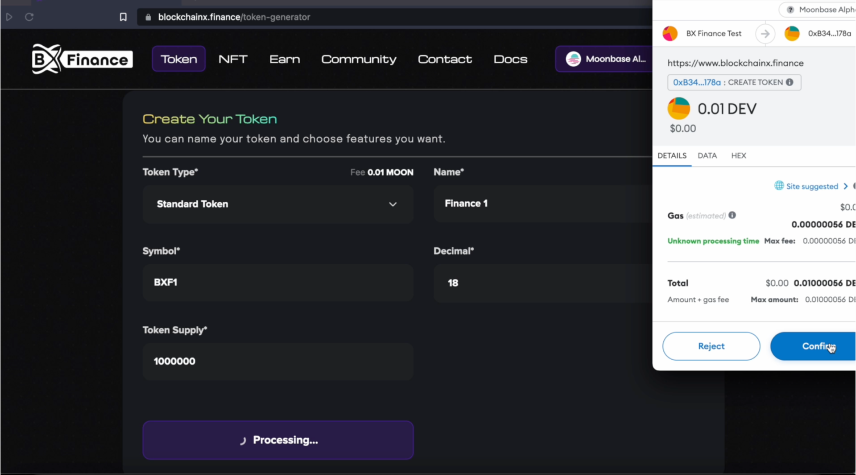Open the Earn nav item
The image size is (856, 475).
coord(284,59)
